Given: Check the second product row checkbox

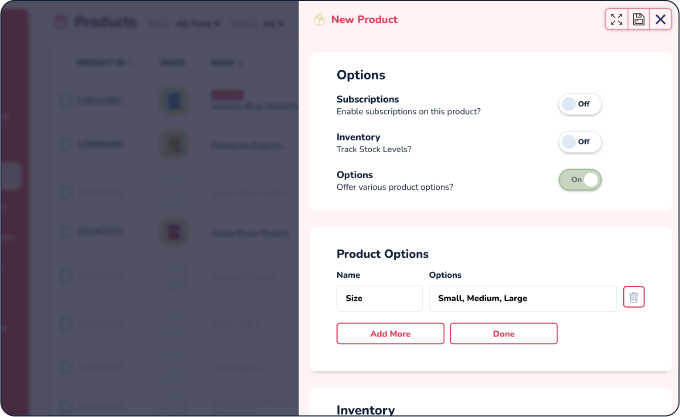Looking at the screenshot, I should click(66, 144).
